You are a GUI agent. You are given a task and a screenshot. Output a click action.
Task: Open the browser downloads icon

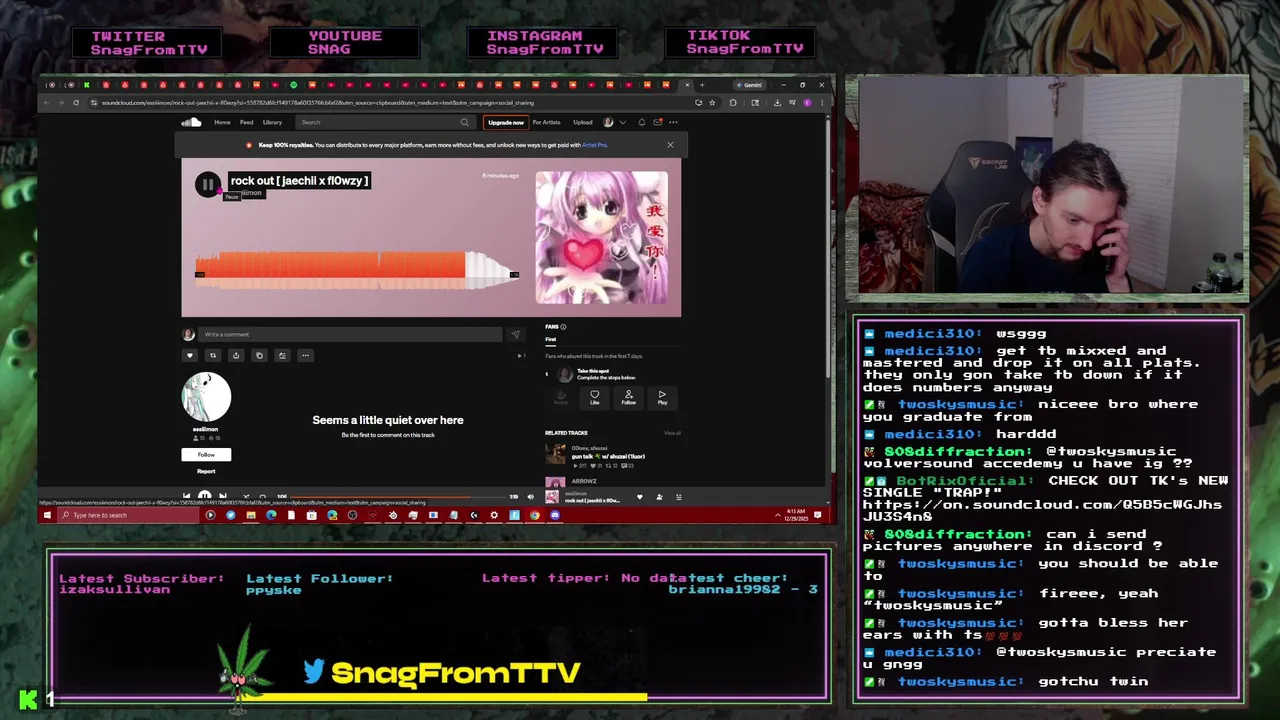(777, 102)
